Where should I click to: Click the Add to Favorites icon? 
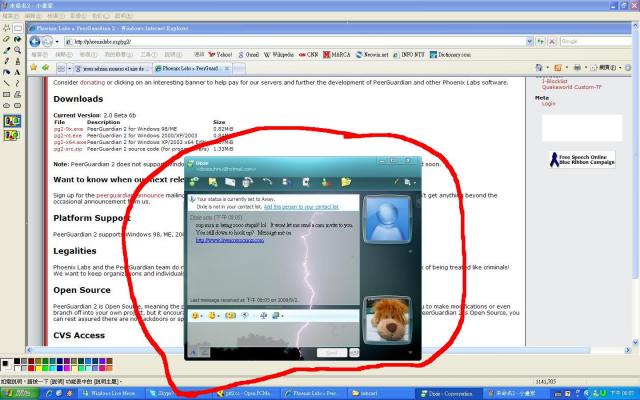46,67
